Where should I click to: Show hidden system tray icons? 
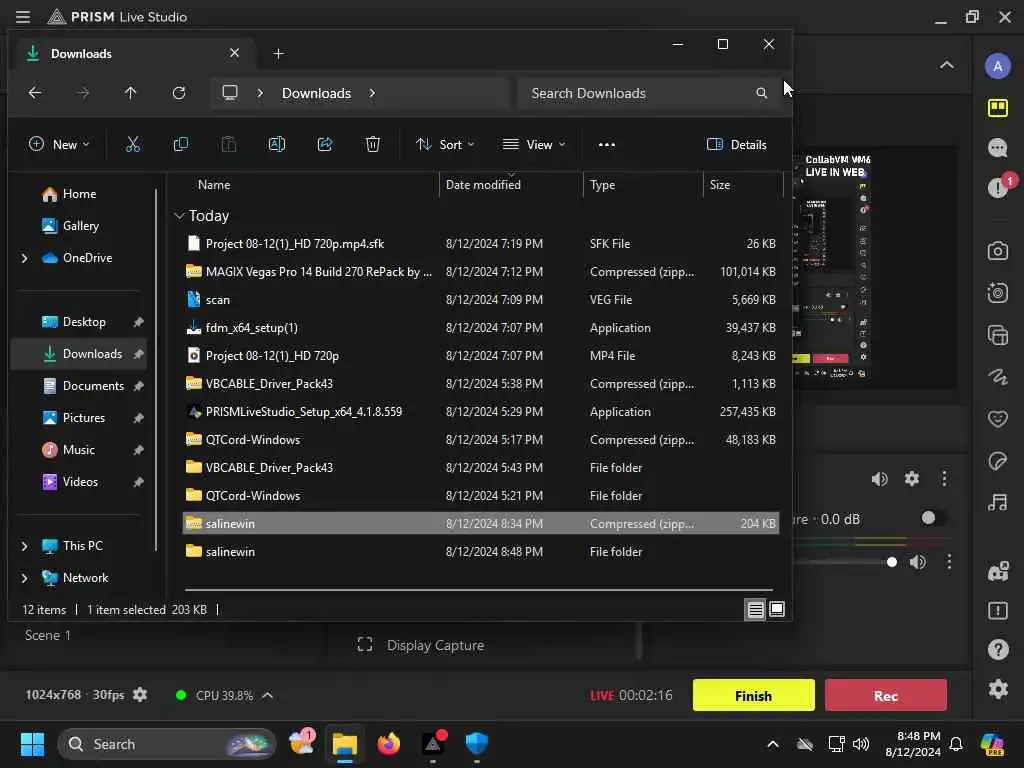[x=773, y=744]
